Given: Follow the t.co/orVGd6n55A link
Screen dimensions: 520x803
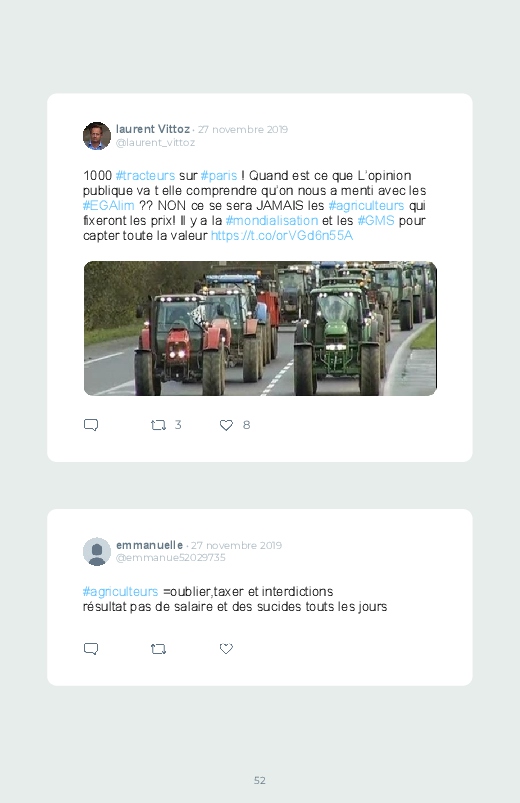Looking at the screenshot, I should coord(282,236).
